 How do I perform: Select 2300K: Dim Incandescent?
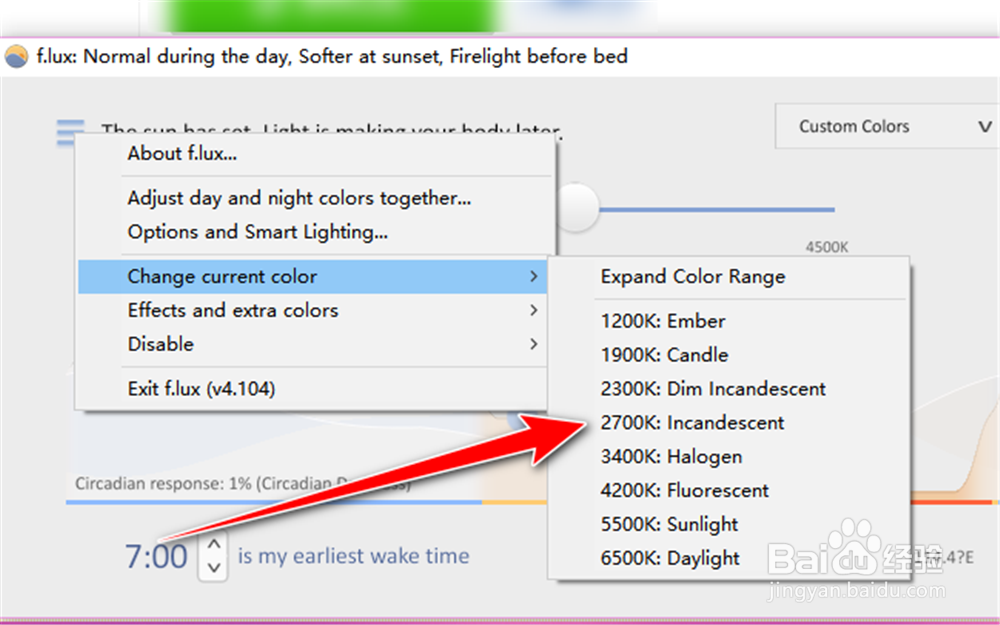coord(713,389)
